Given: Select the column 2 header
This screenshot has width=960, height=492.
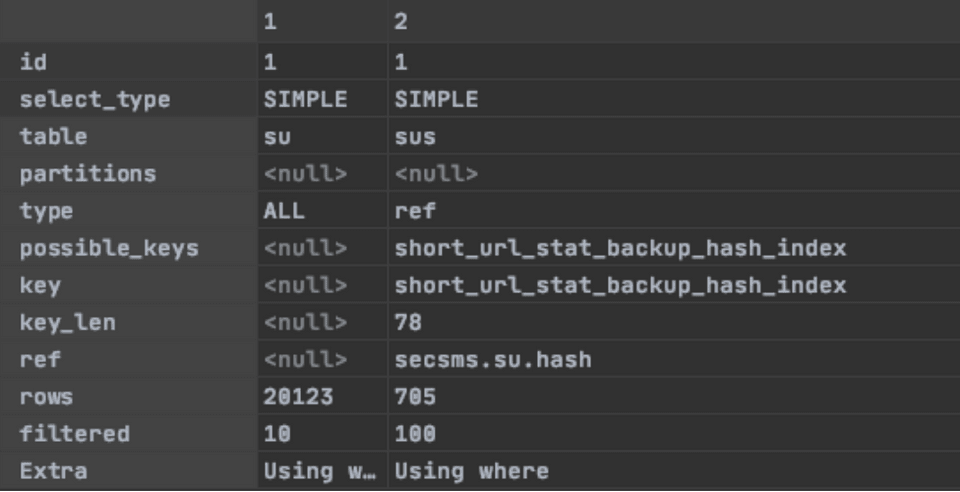Looking at the screenshot, I should click(x=674, y=22).
